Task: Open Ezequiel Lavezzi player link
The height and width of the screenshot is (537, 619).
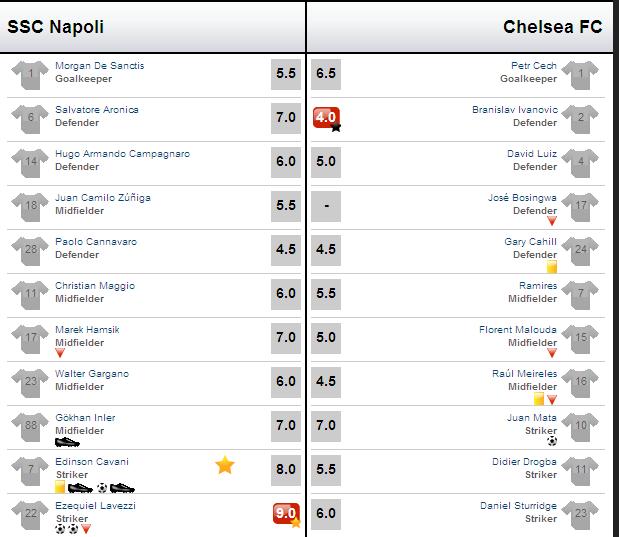Action: [x=95, y=506]
